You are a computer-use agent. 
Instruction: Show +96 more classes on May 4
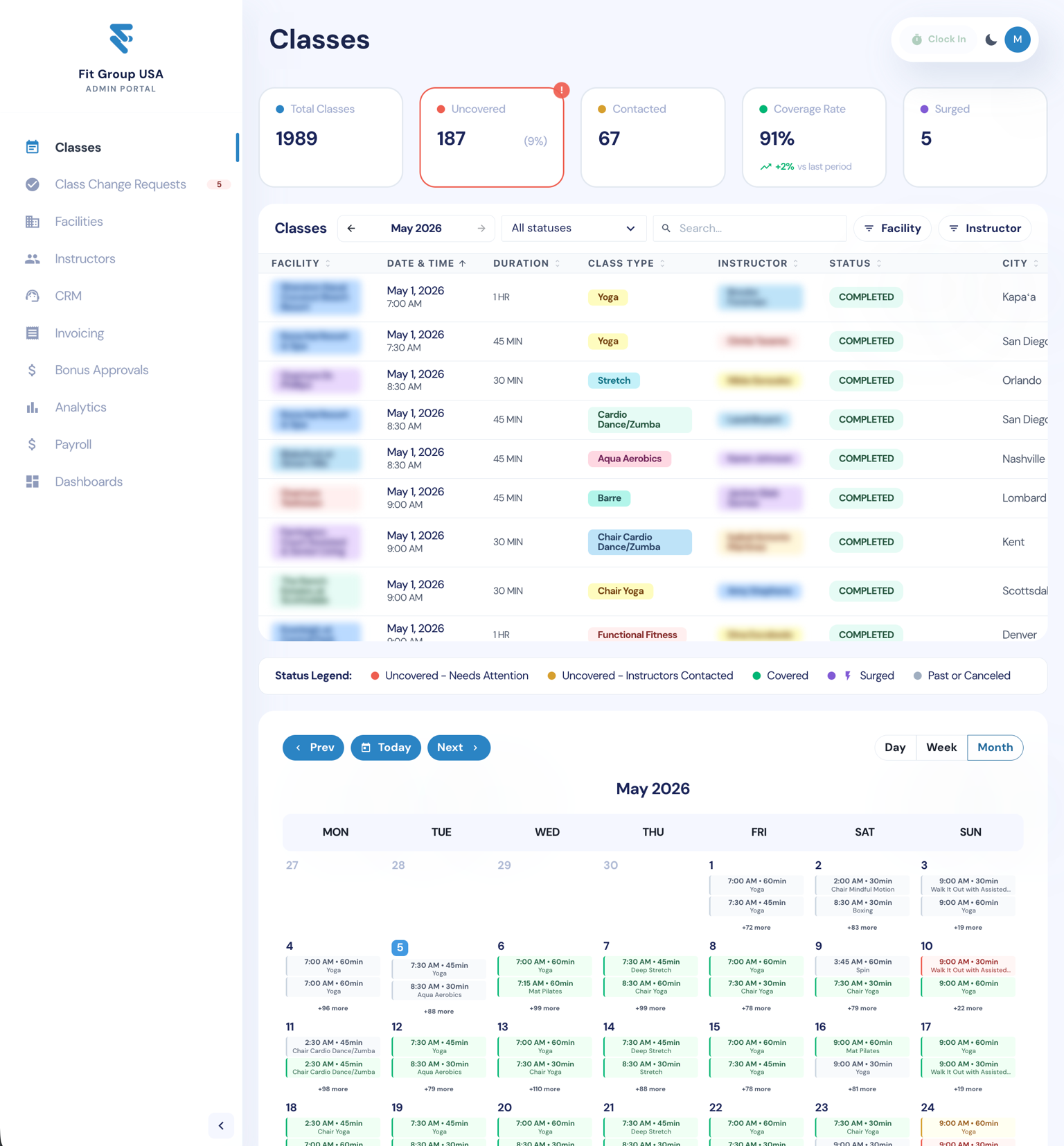pos(333,1009)
